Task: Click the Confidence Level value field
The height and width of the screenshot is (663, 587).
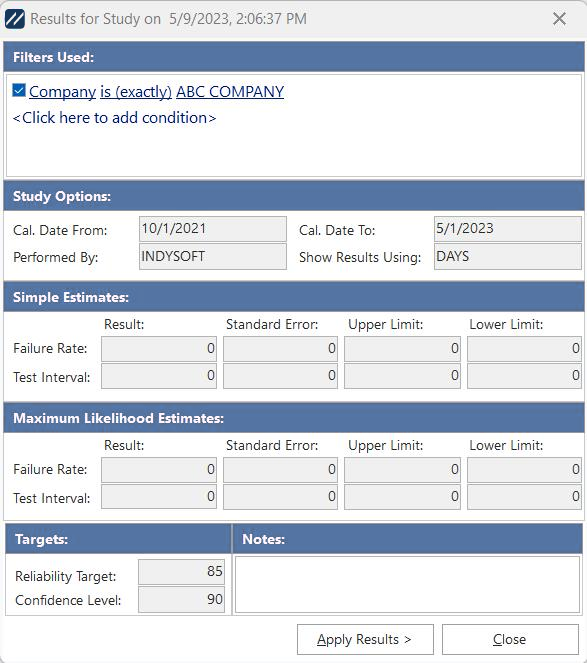Action: pyautogui.click(x=181, y=600)
